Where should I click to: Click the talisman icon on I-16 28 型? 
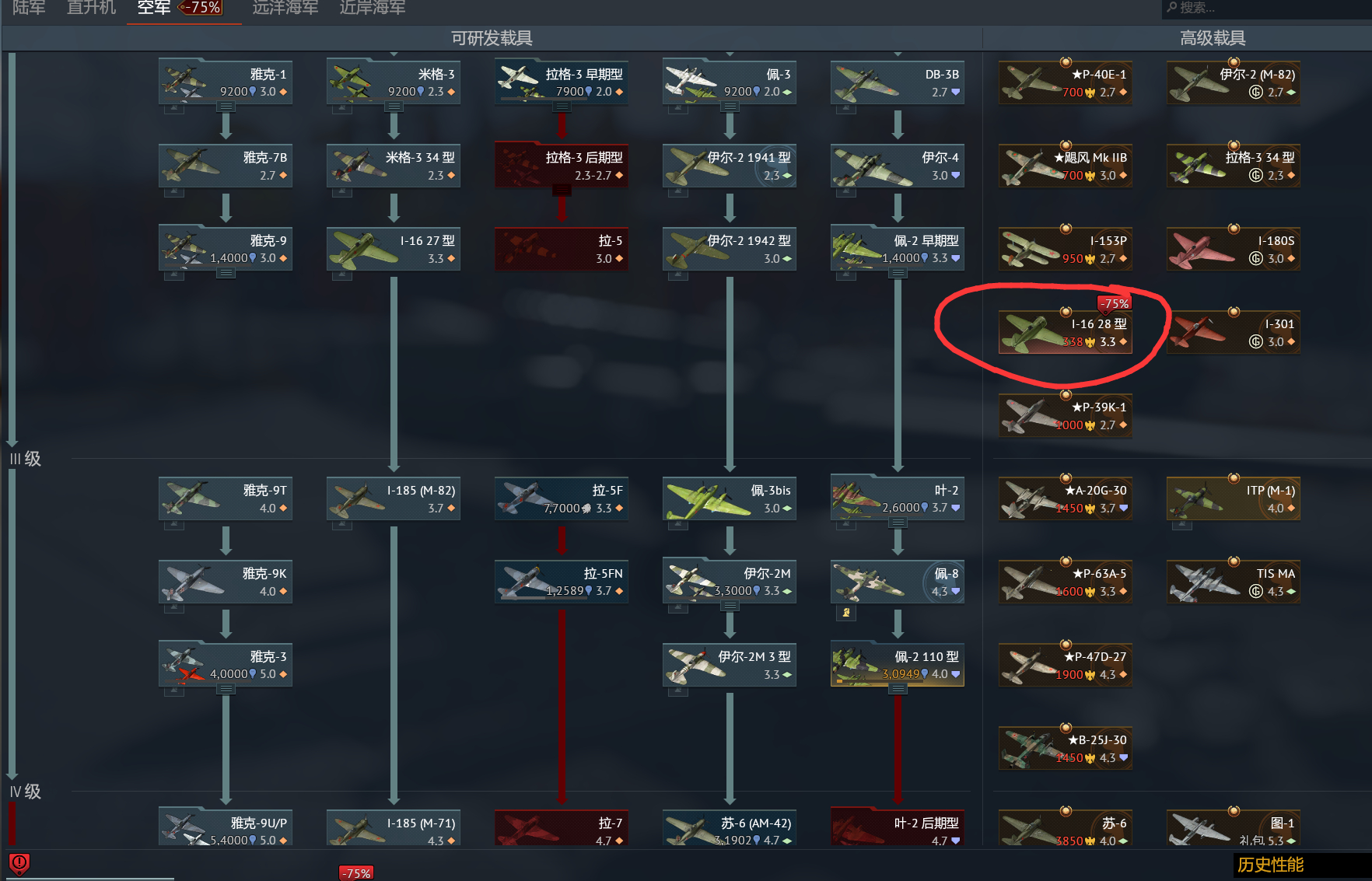click(1066, 312)
